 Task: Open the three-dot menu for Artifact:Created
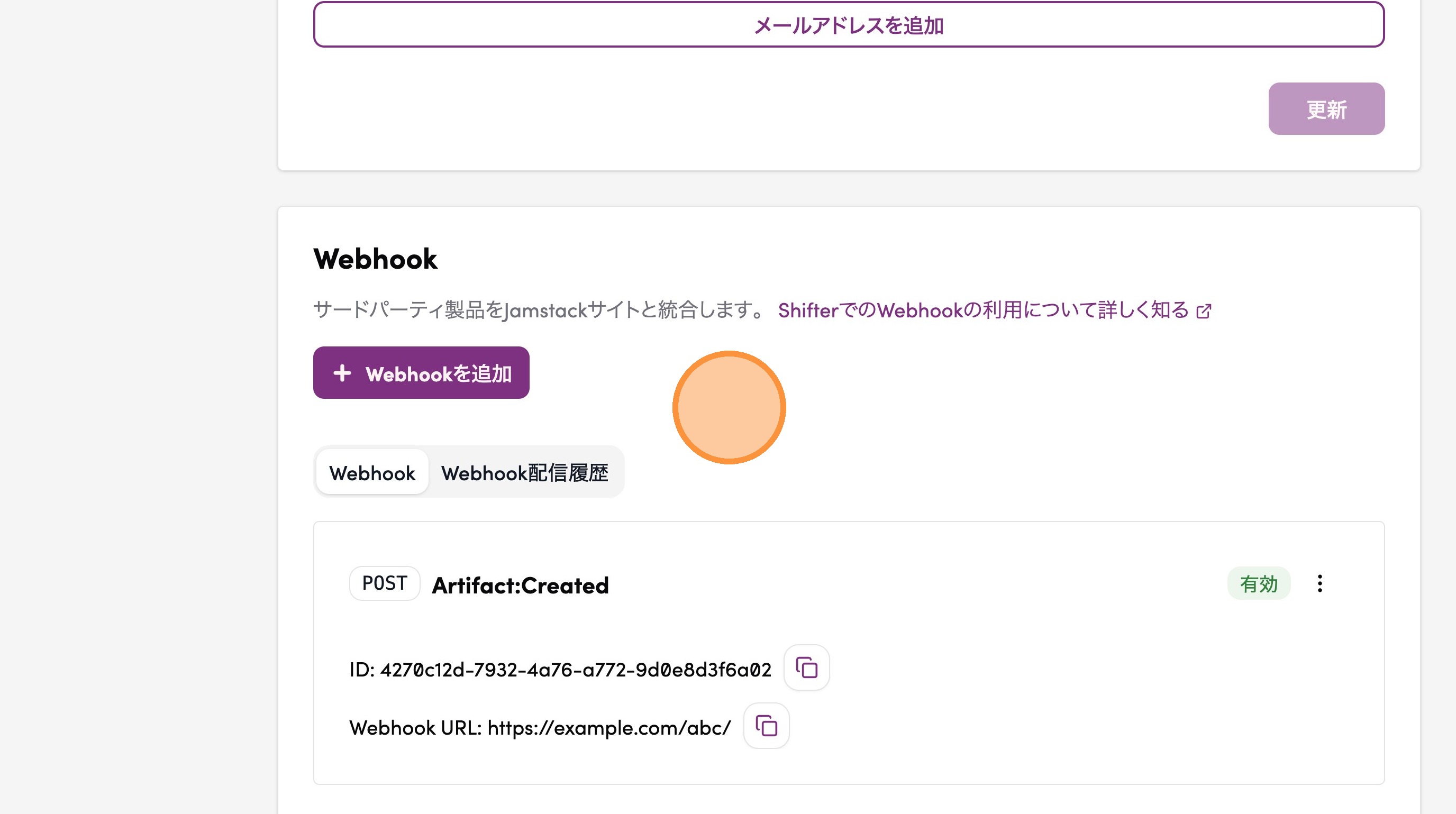click(1319, 583)
